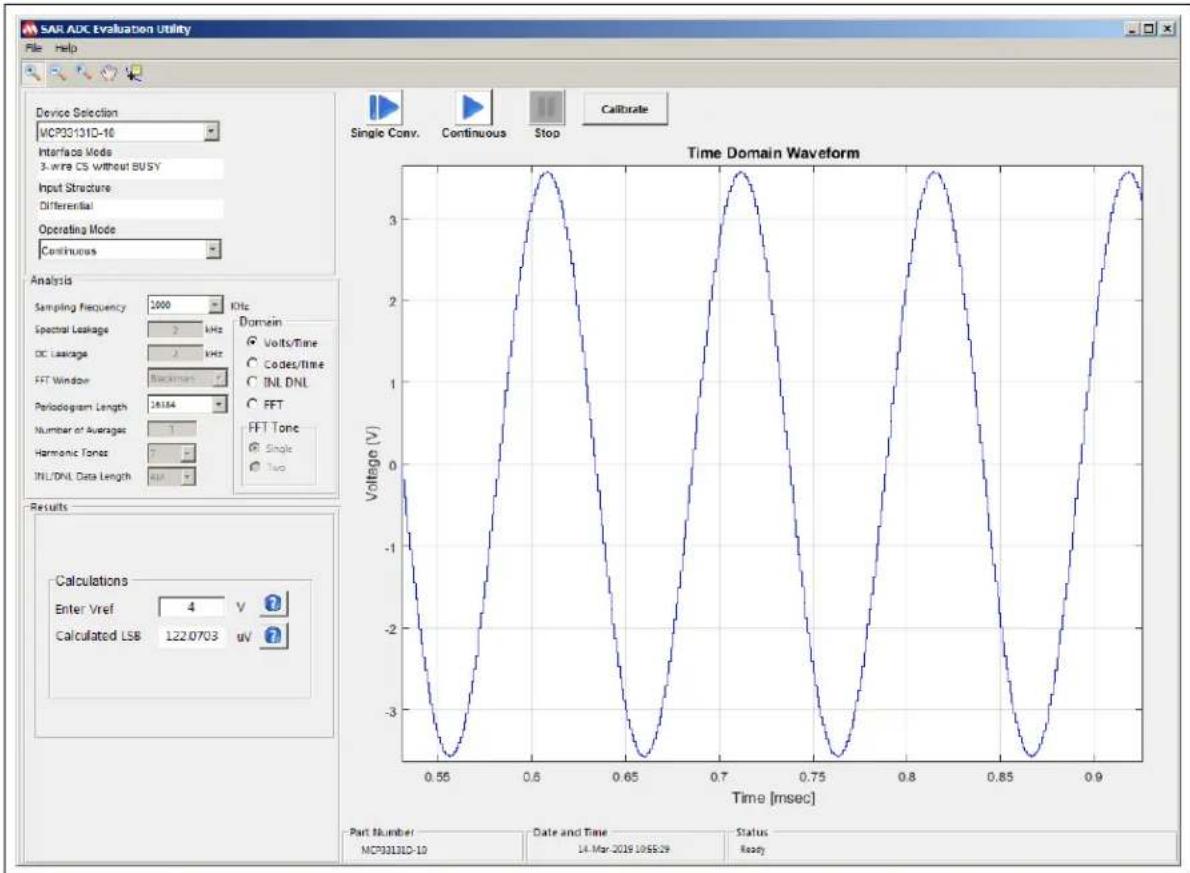Open the Device Selection dropdown
This screenshot has height=873, width=1190.
click(x=212, y=131)
